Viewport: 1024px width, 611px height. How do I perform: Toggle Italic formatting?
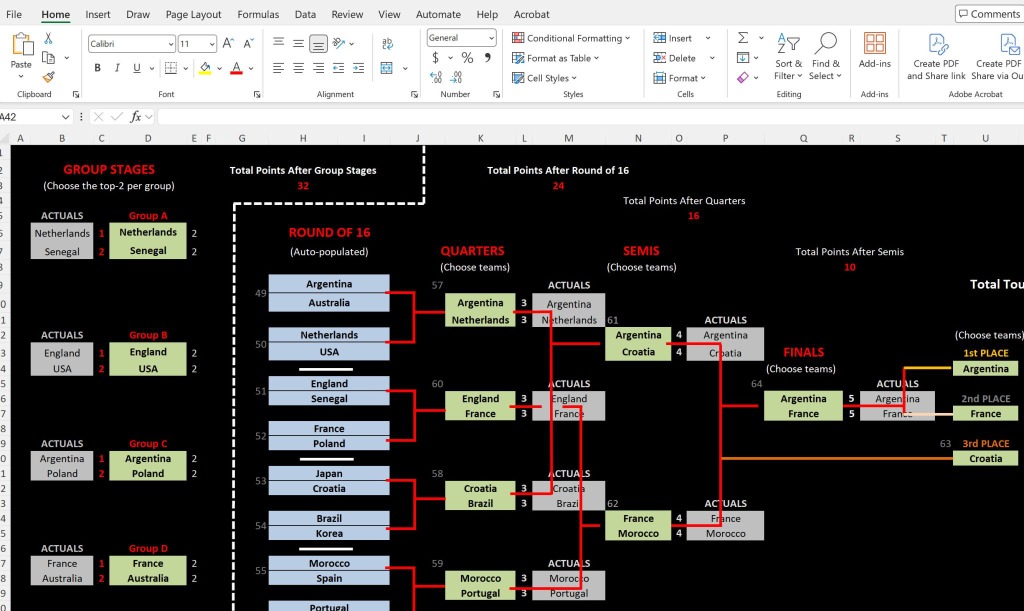117,68
